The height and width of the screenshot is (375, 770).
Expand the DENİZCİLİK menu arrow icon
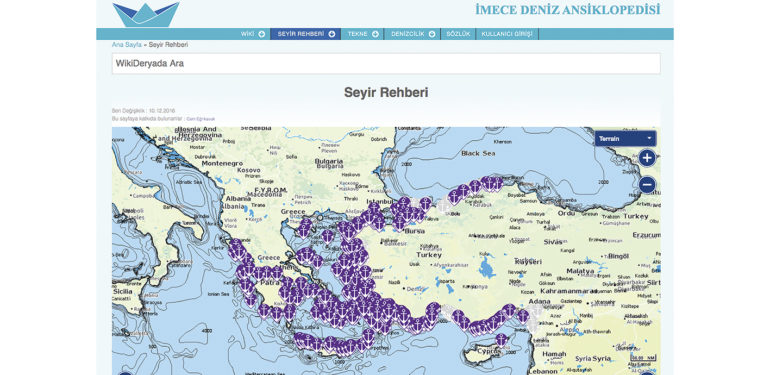coord(432,34)
